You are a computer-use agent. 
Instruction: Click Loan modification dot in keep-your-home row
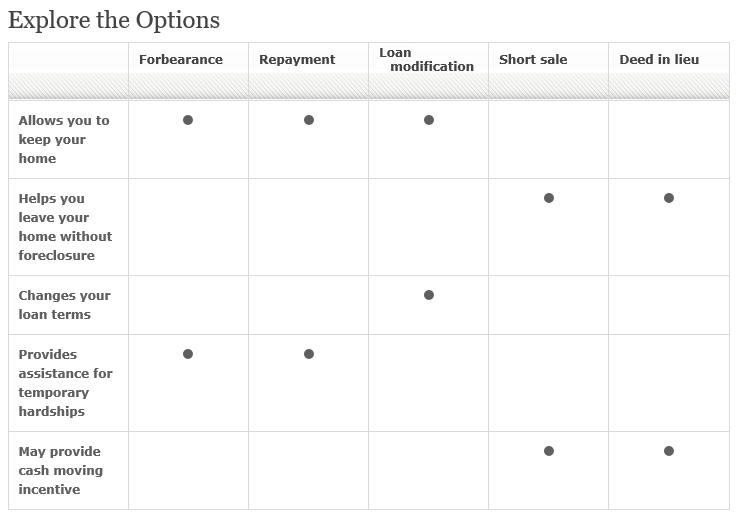429,120
